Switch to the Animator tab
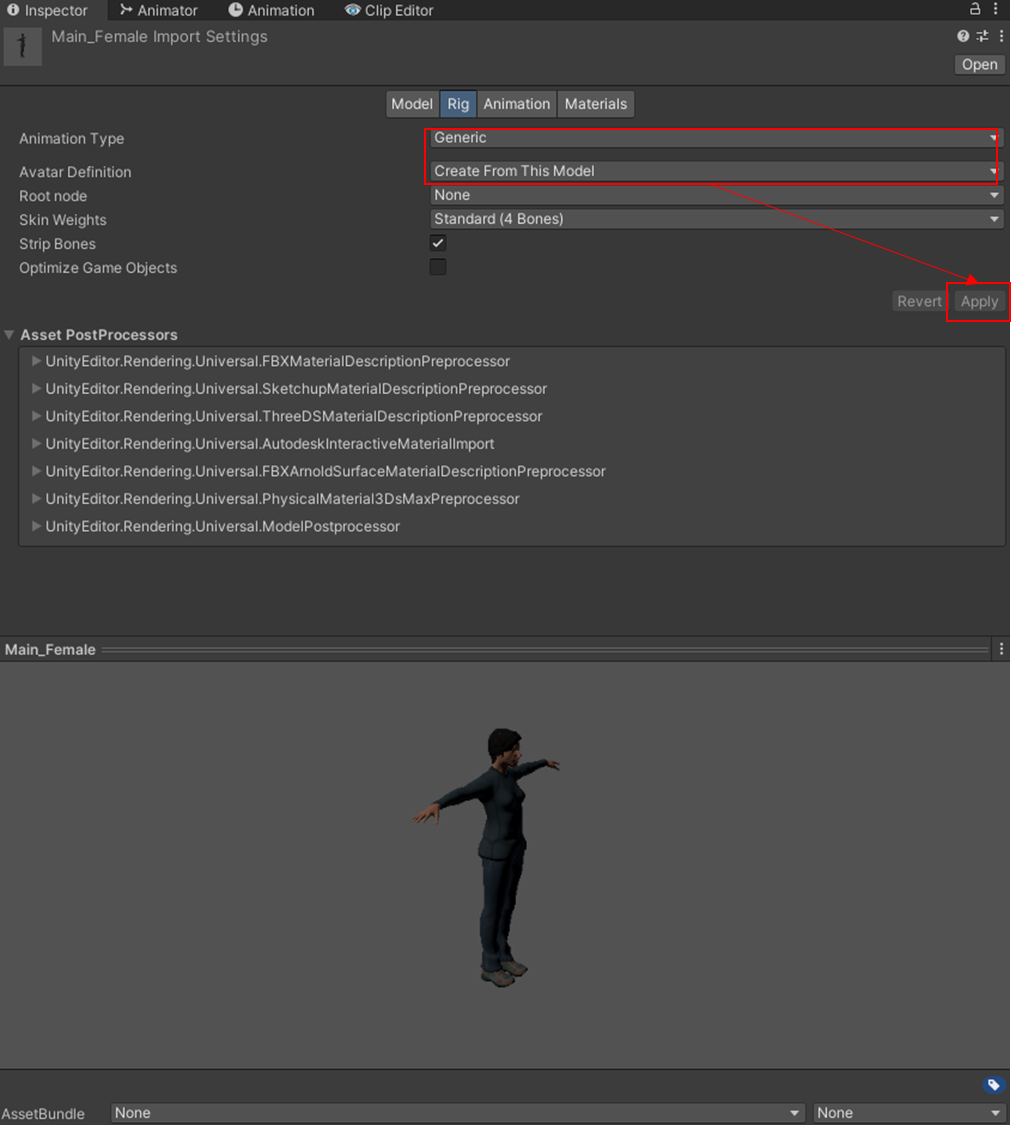Image resolution: width=1011 pixels, height=1125 pixels. 159,10
